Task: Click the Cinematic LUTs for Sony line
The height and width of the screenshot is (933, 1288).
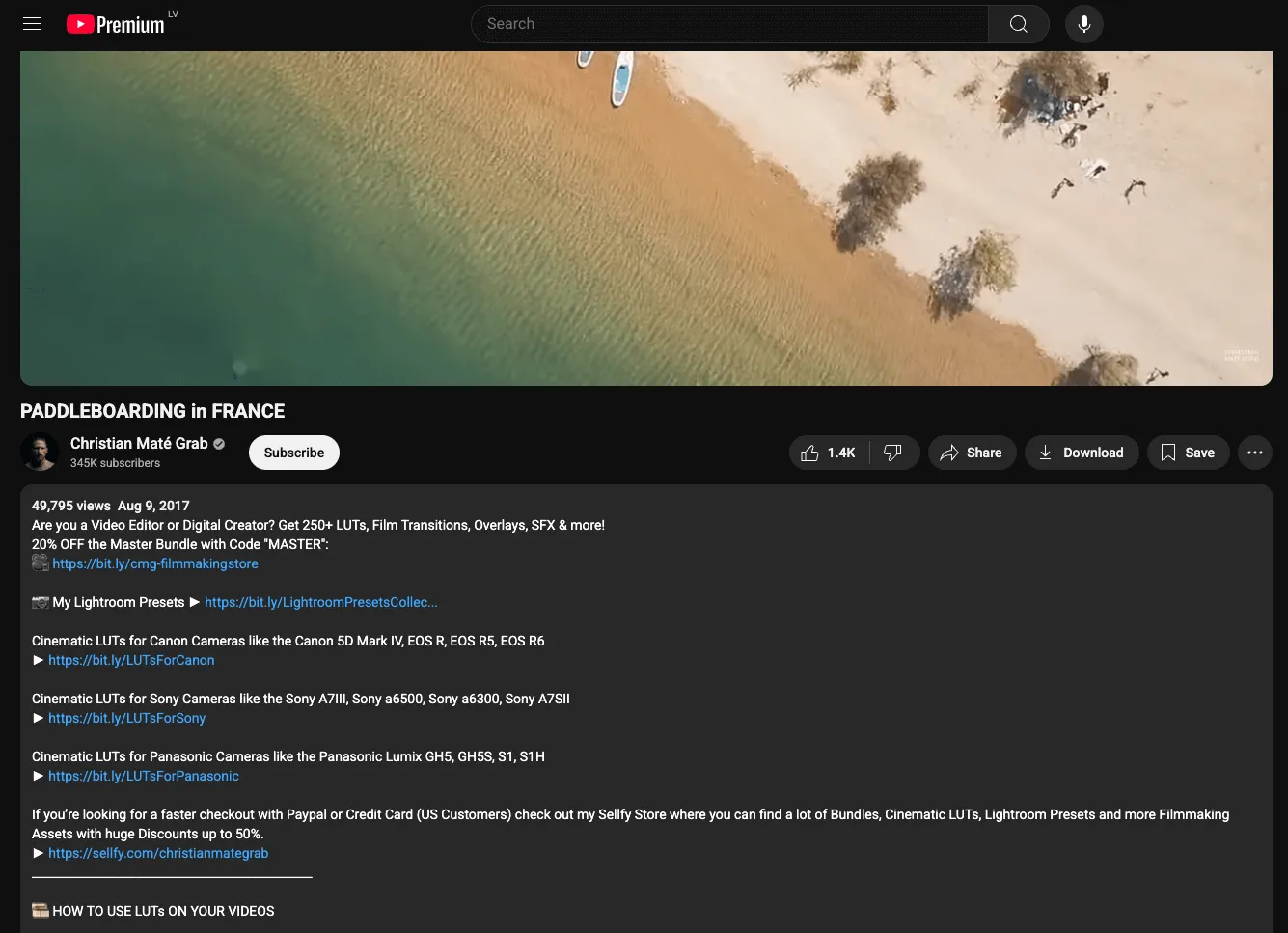Action: coord(301,699)
